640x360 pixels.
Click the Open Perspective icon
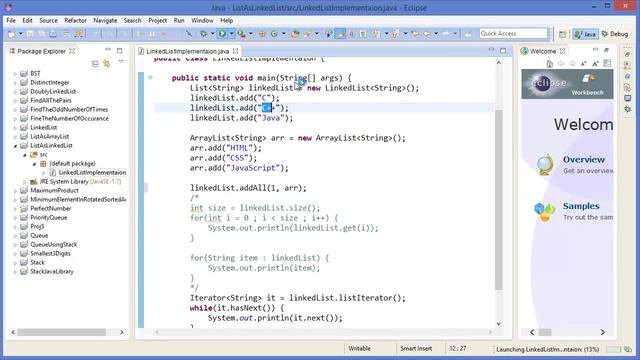click(x=562, y=34)
